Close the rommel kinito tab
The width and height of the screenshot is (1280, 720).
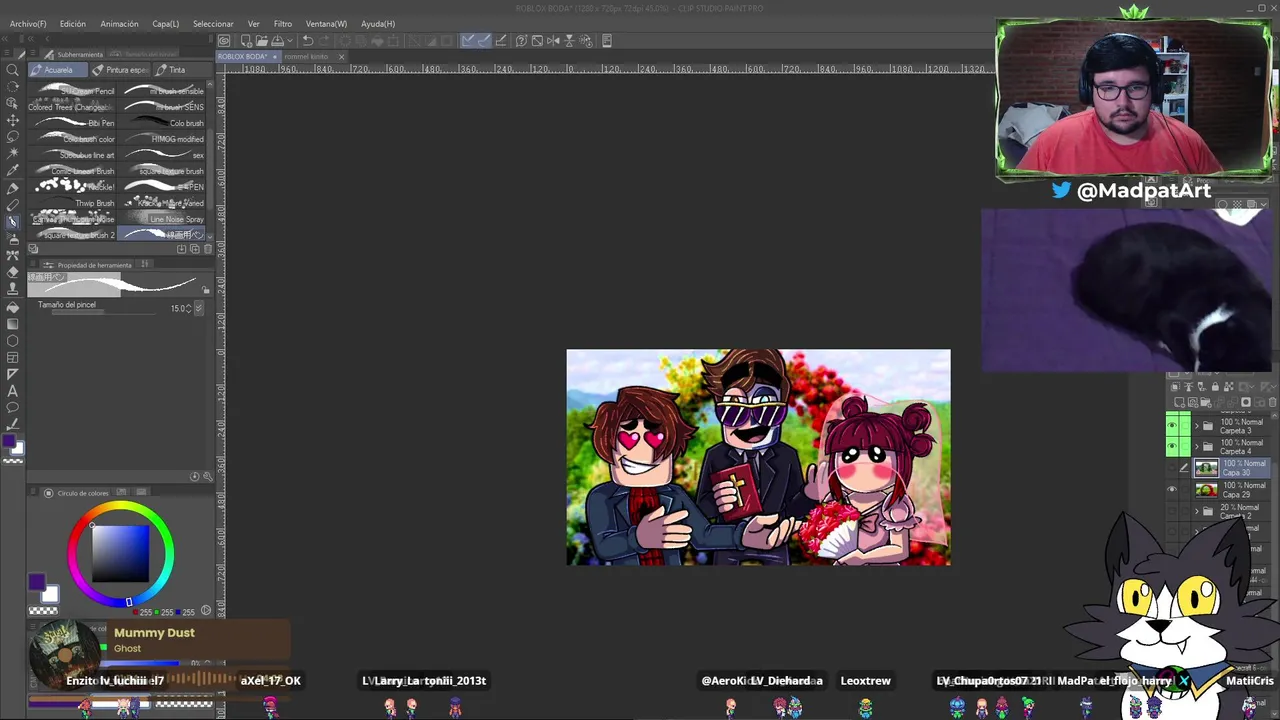tap(341, 57)
